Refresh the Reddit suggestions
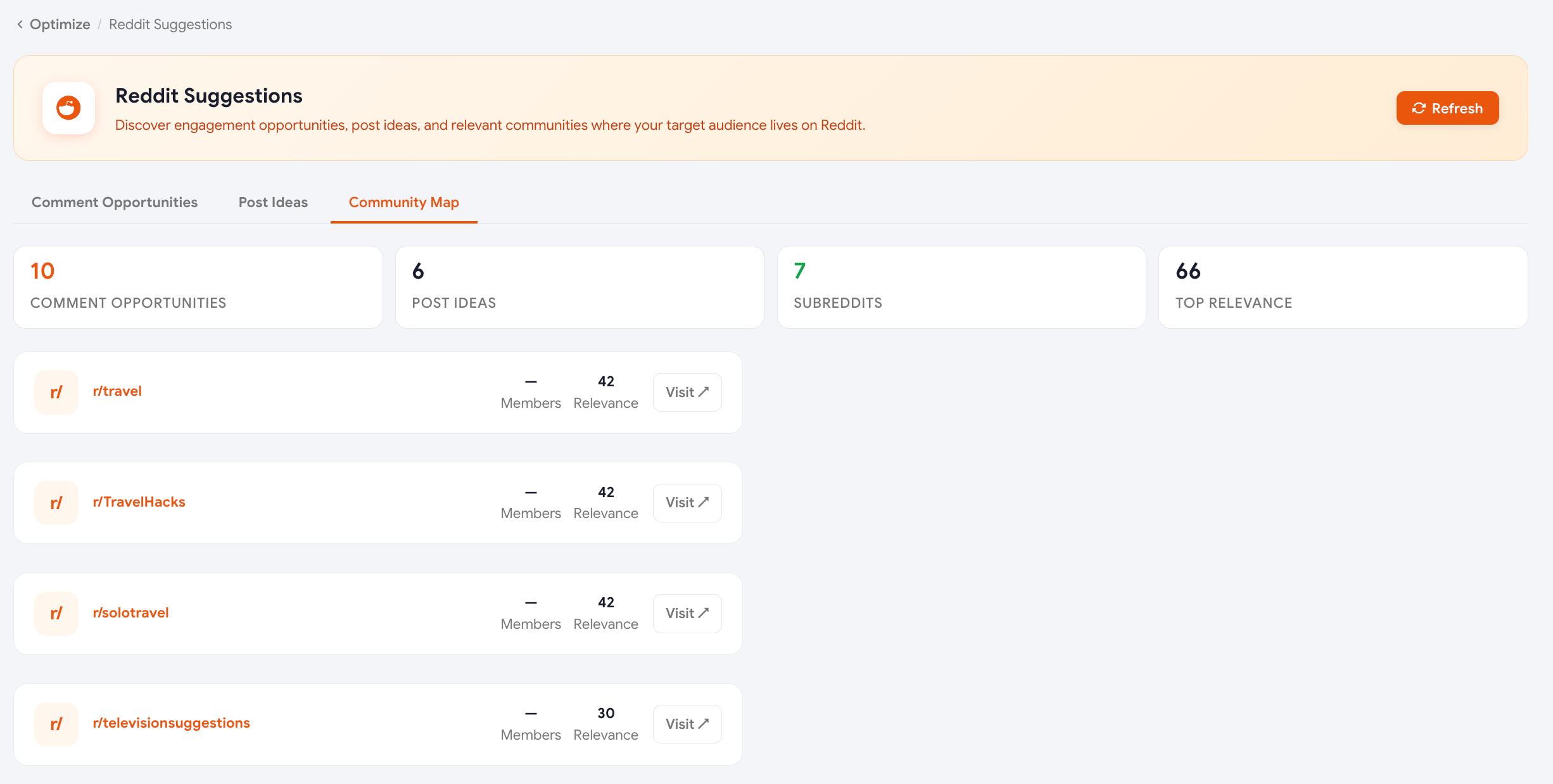 pyautogui.click(x=1447, y=108)
